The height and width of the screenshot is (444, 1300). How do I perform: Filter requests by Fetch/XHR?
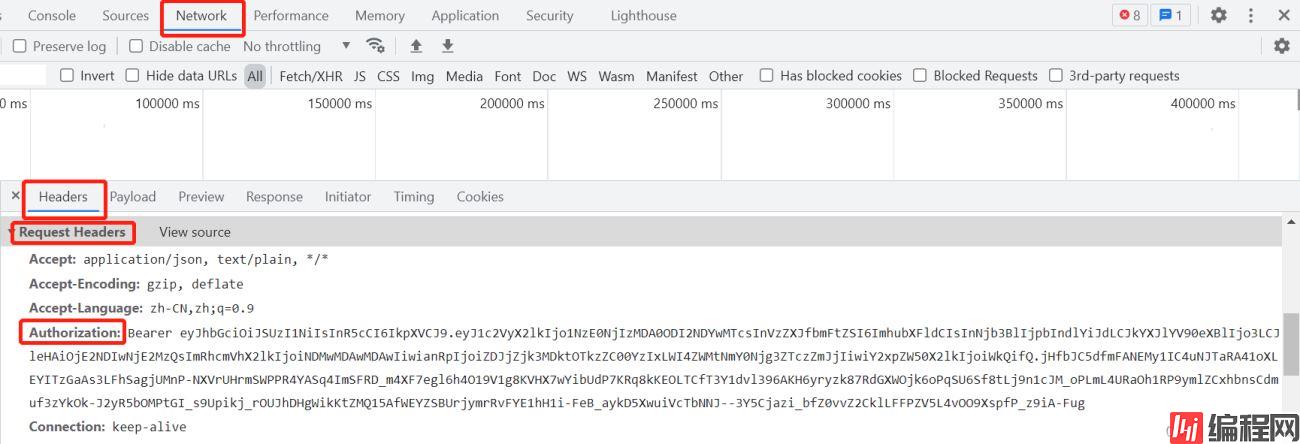(311, 76)
